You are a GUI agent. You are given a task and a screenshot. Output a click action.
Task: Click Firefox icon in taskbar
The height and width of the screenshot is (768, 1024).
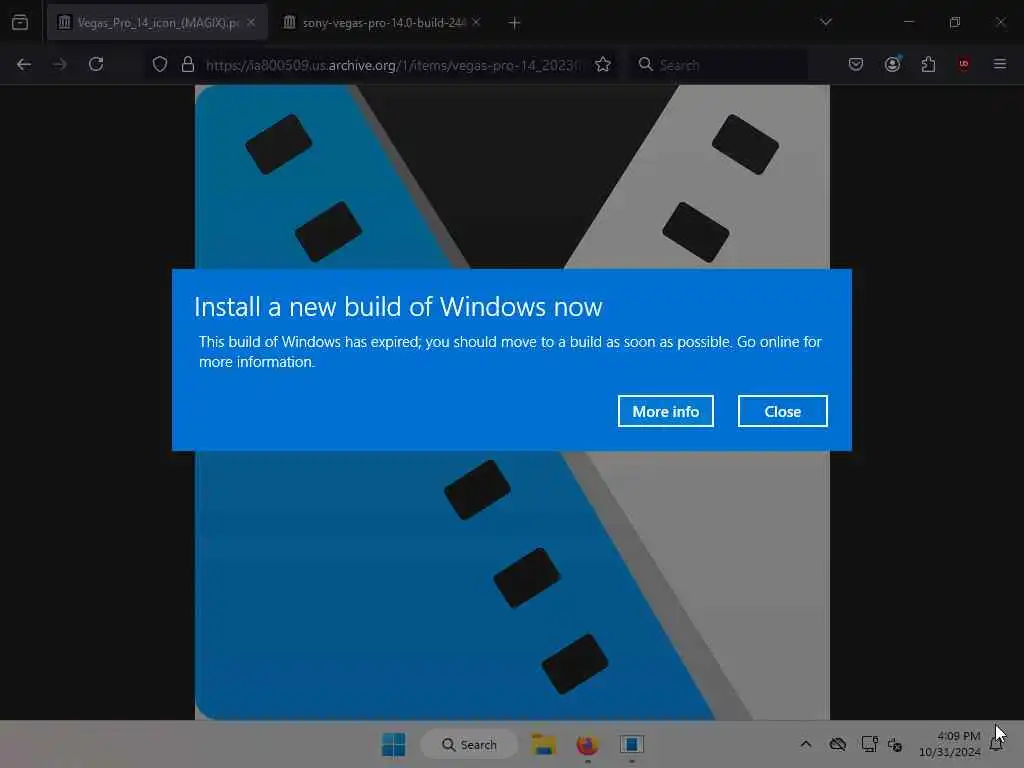click(587, 744)
